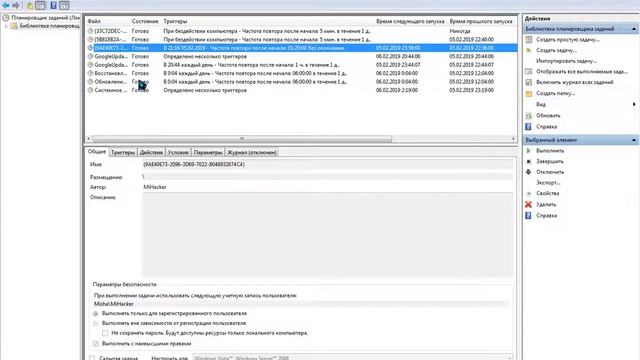Collapse the Выбранный элемент section
Screen dimensions: 640x360
point(634,140)
